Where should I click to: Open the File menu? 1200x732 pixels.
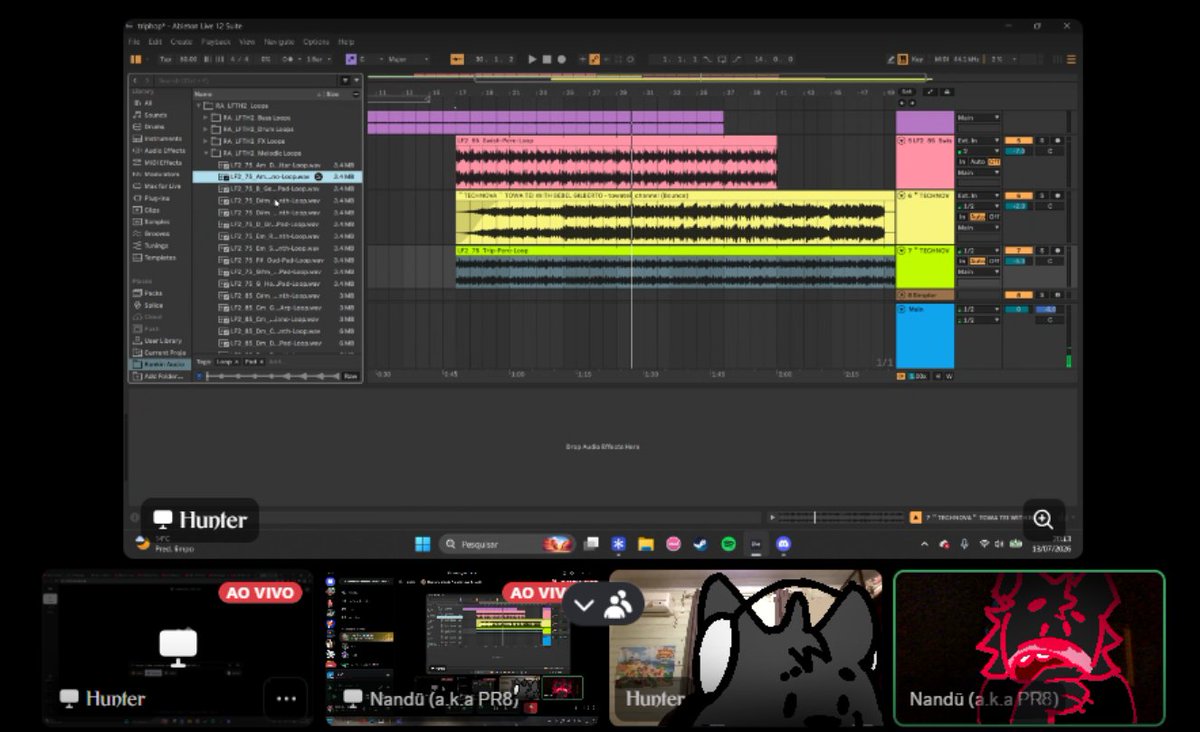[x=134, y=42]
